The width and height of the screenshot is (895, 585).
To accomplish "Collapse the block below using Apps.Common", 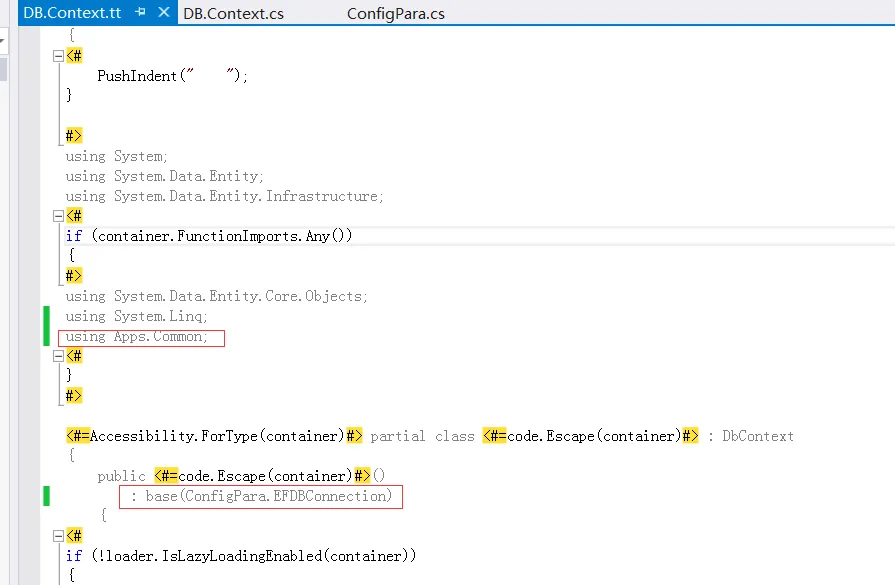I will [58, 356].
